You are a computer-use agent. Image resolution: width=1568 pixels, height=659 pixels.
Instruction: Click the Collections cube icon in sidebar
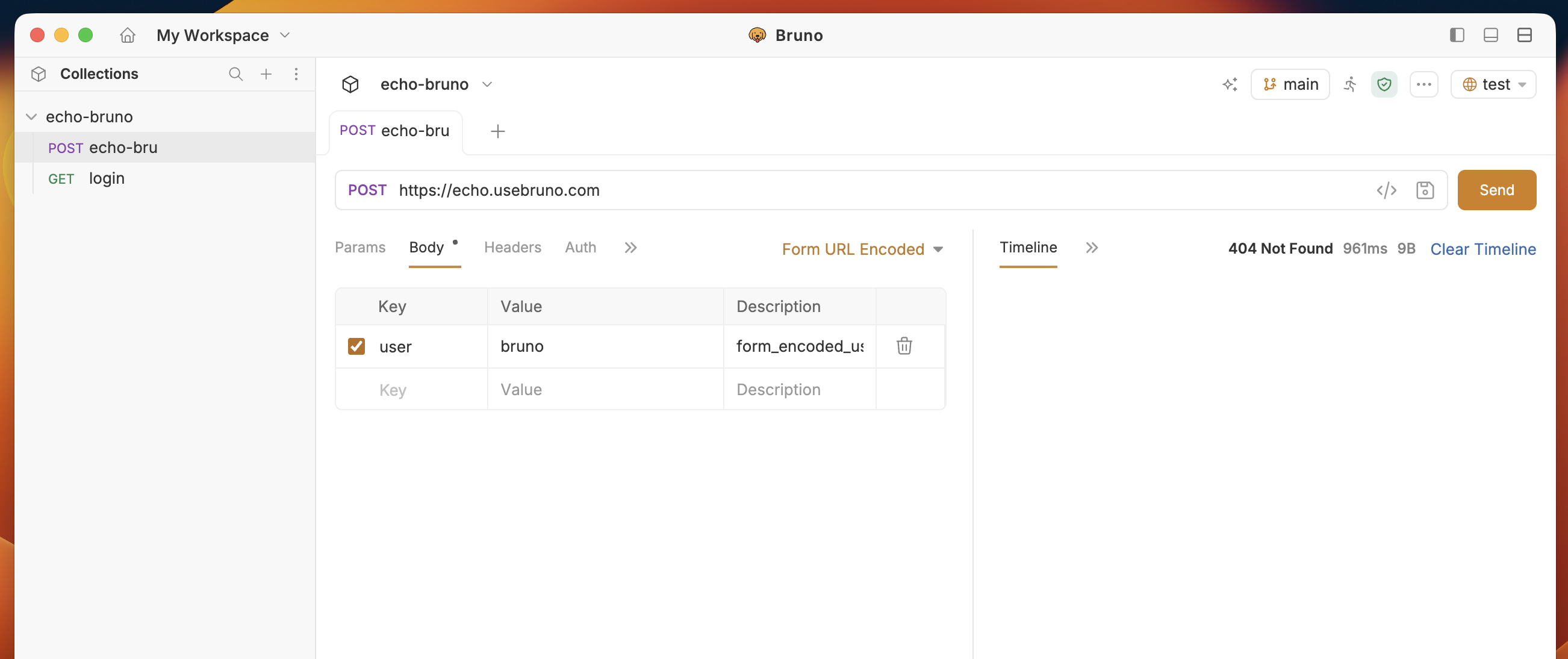pyautogui.click(x=39, y=73)
